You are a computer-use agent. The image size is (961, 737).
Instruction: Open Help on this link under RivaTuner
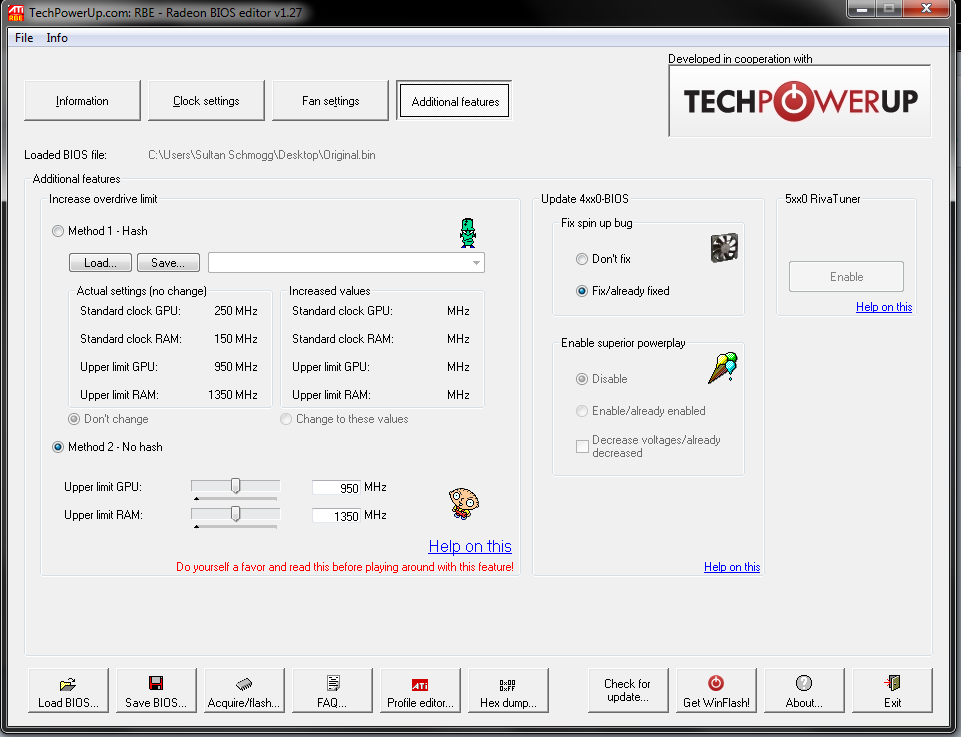coord(884,307)
